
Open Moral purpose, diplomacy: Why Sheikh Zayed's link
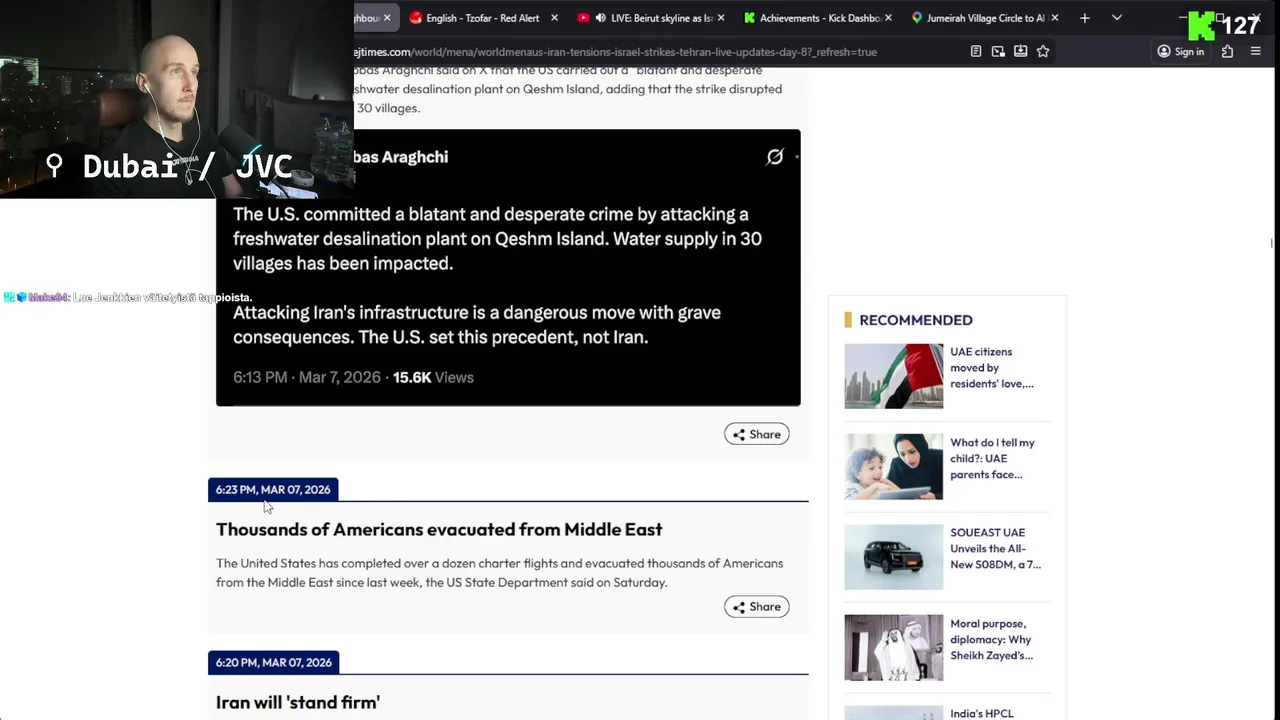pyautogui.click(x=991, y=640)
